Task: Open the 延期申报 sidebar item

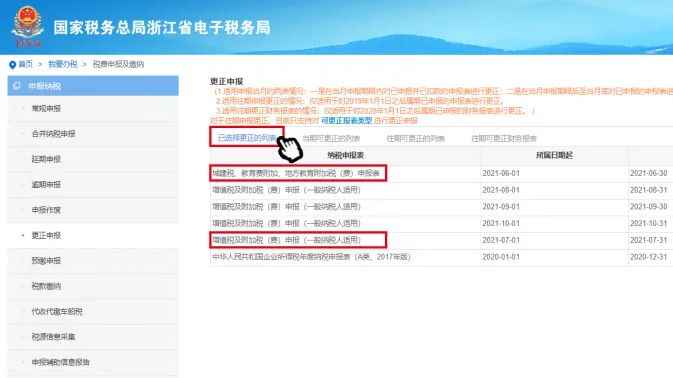Action: coord(46,159)
